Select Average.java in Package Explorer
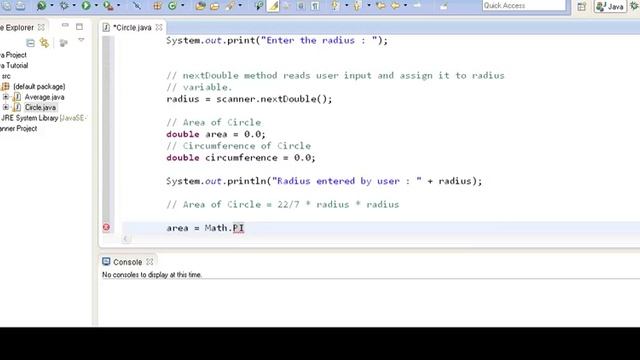640x360 pixels. pyautogui.click(x=44, y=97)
